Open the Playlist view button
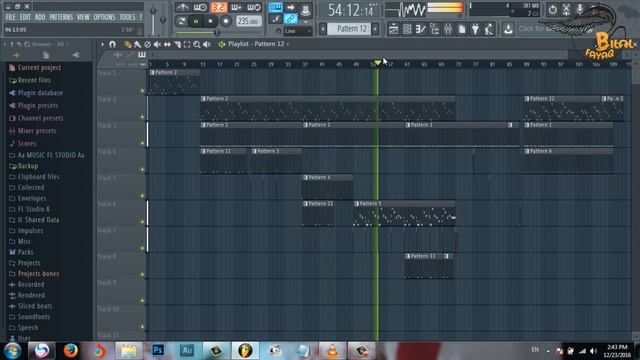 [393, 29]
